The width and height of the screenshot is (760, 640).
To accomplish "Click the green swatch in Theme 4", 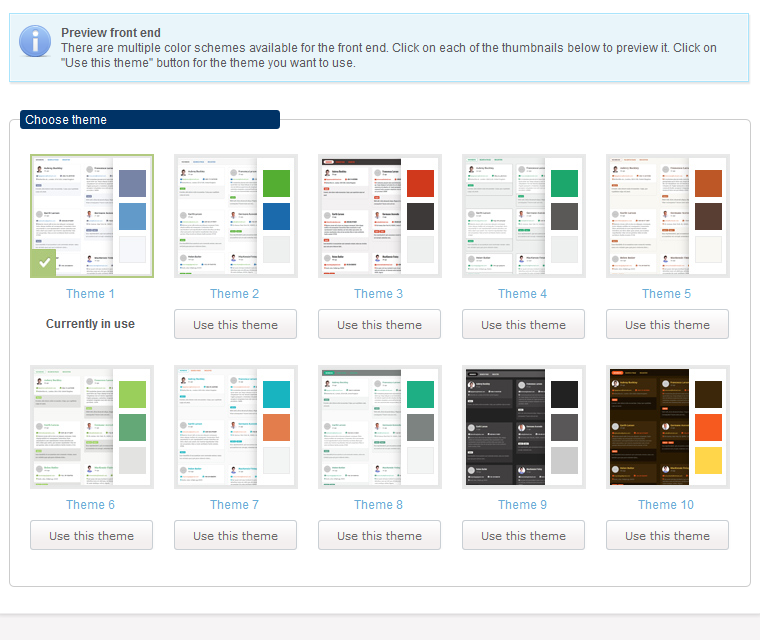I will point(564,183).
